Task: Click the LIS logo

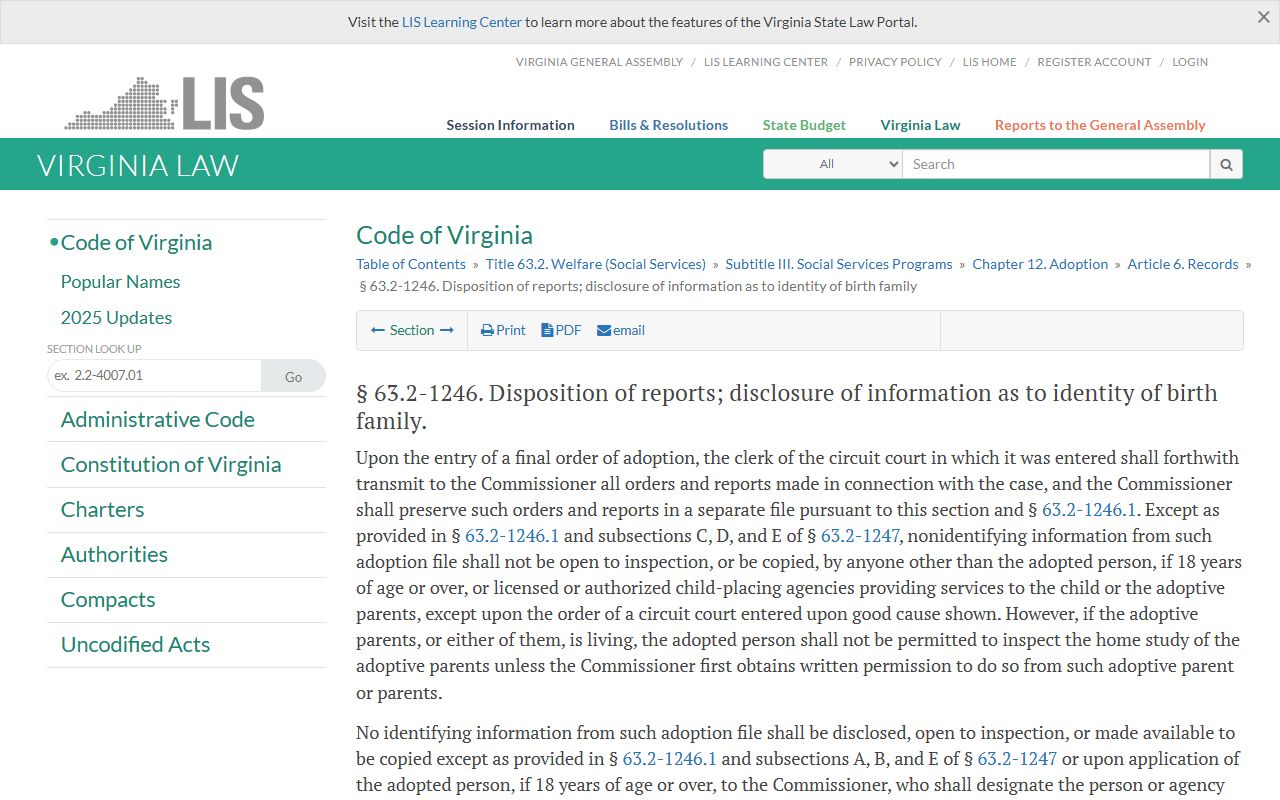Action: 165,103
